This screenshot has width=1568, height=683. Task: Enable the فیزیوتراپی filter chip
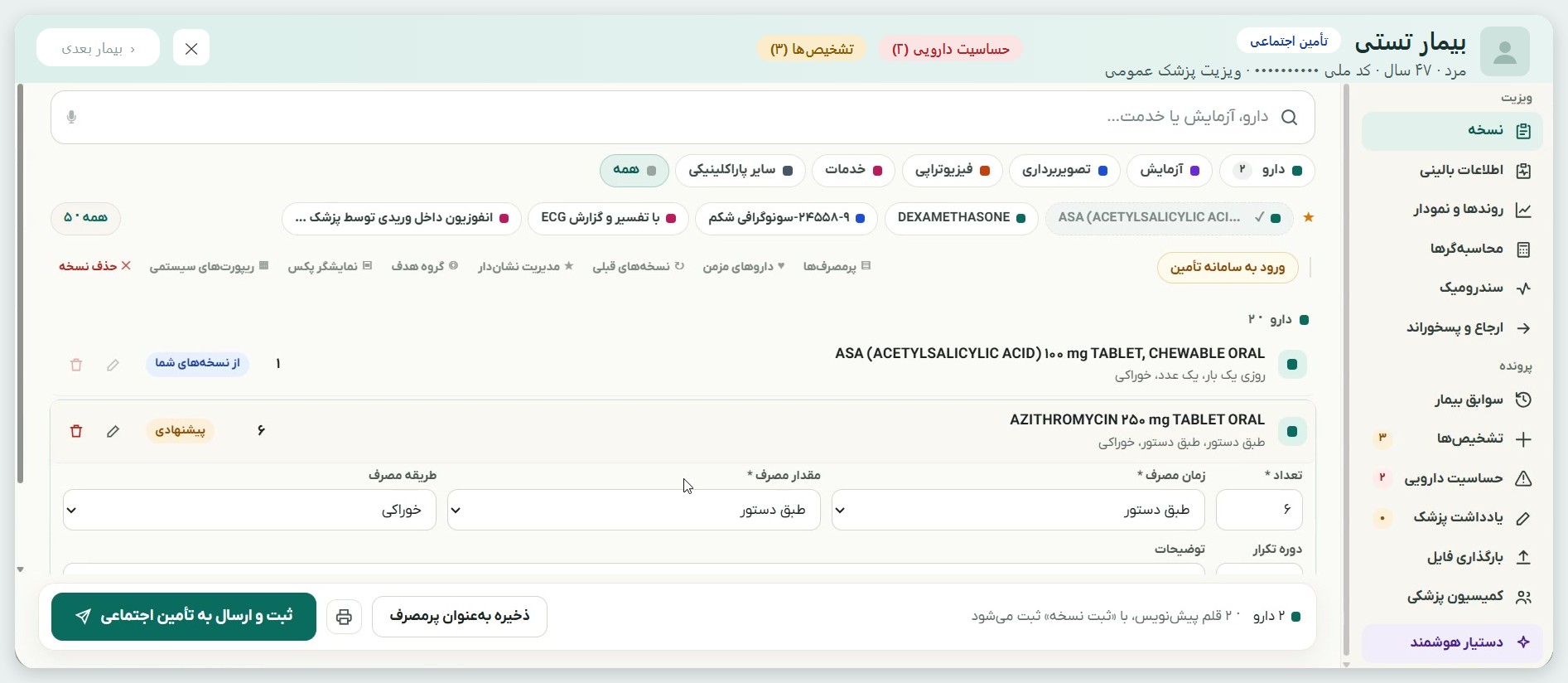point(952,171)
